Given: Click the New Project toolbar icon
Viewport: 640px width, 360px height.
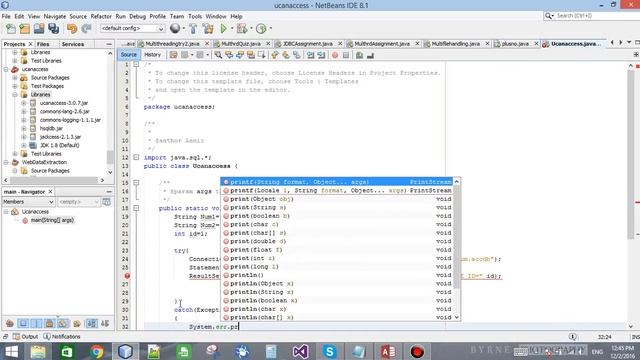Looking at the screenshot, I should 24,29.
